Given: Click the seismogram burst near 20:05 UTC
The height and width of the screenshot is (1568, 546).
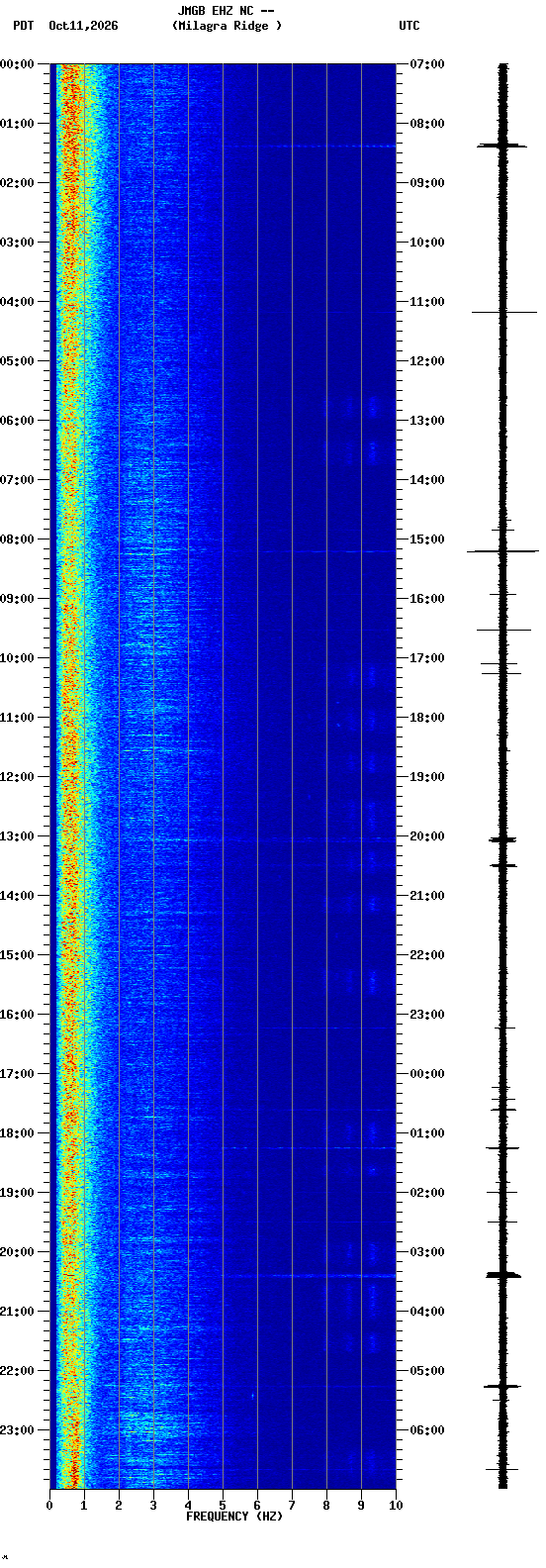Looking at the screenshot, I should [x=502, y=839].
